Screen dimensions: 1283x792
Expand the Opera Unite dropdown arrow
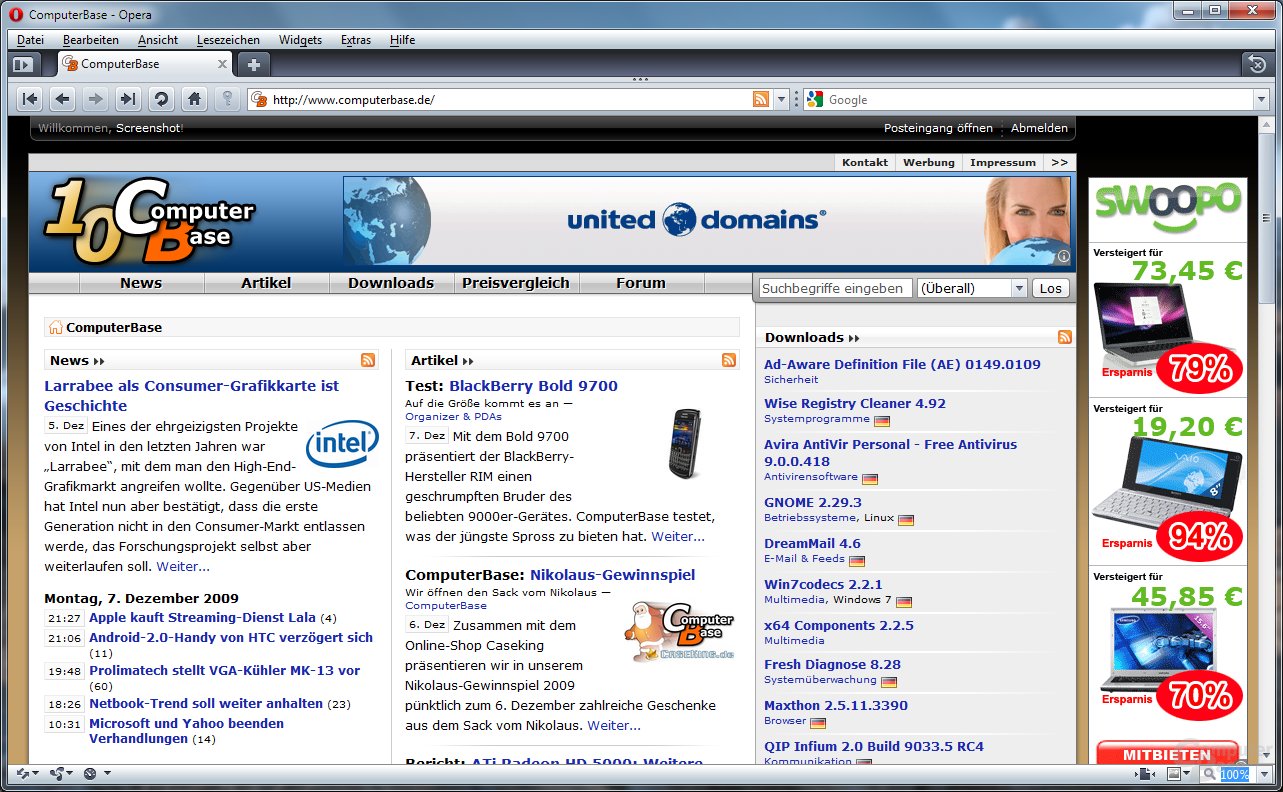click(70, 774)
